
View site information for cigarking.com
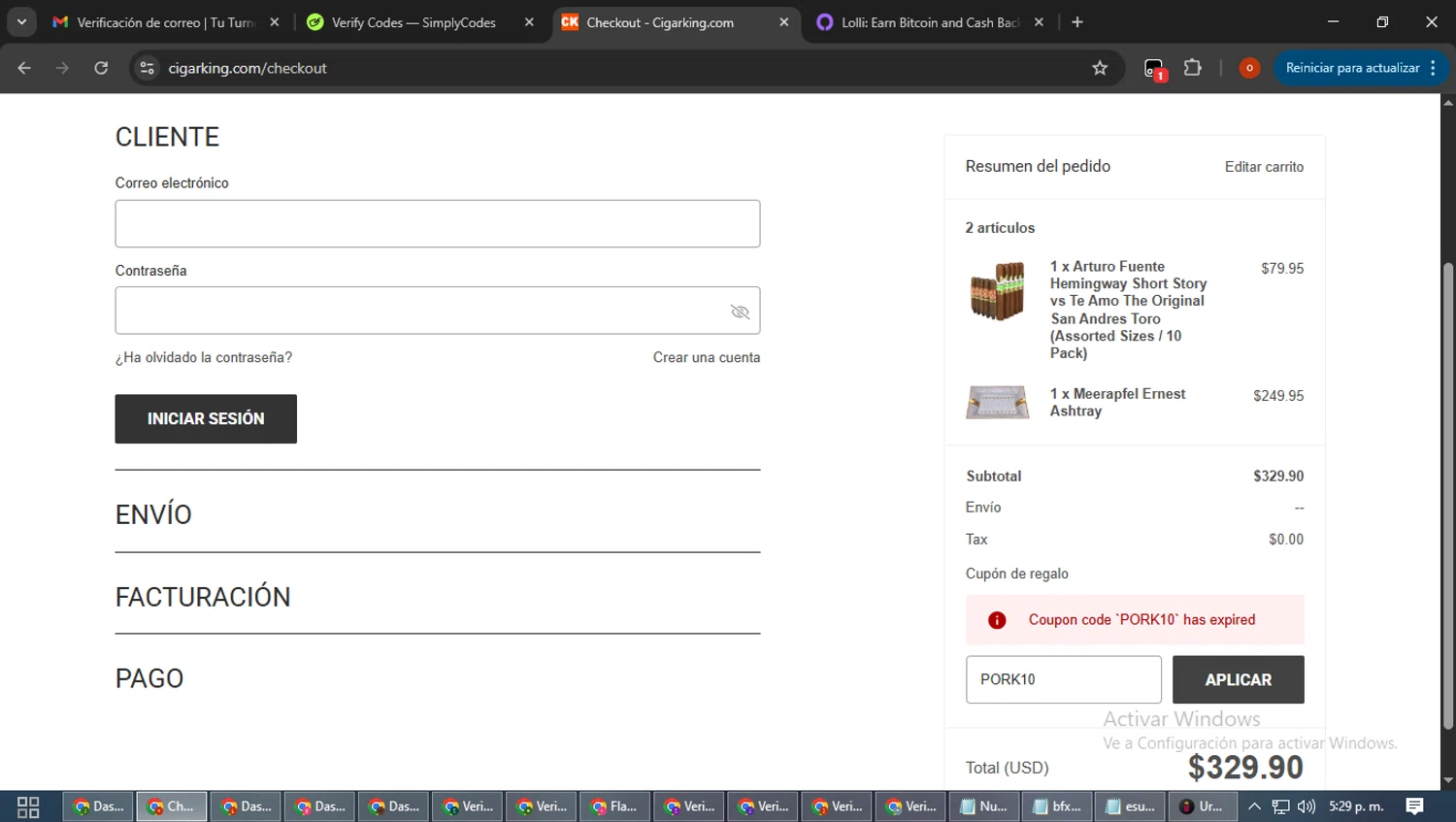(x=147, y=68)
